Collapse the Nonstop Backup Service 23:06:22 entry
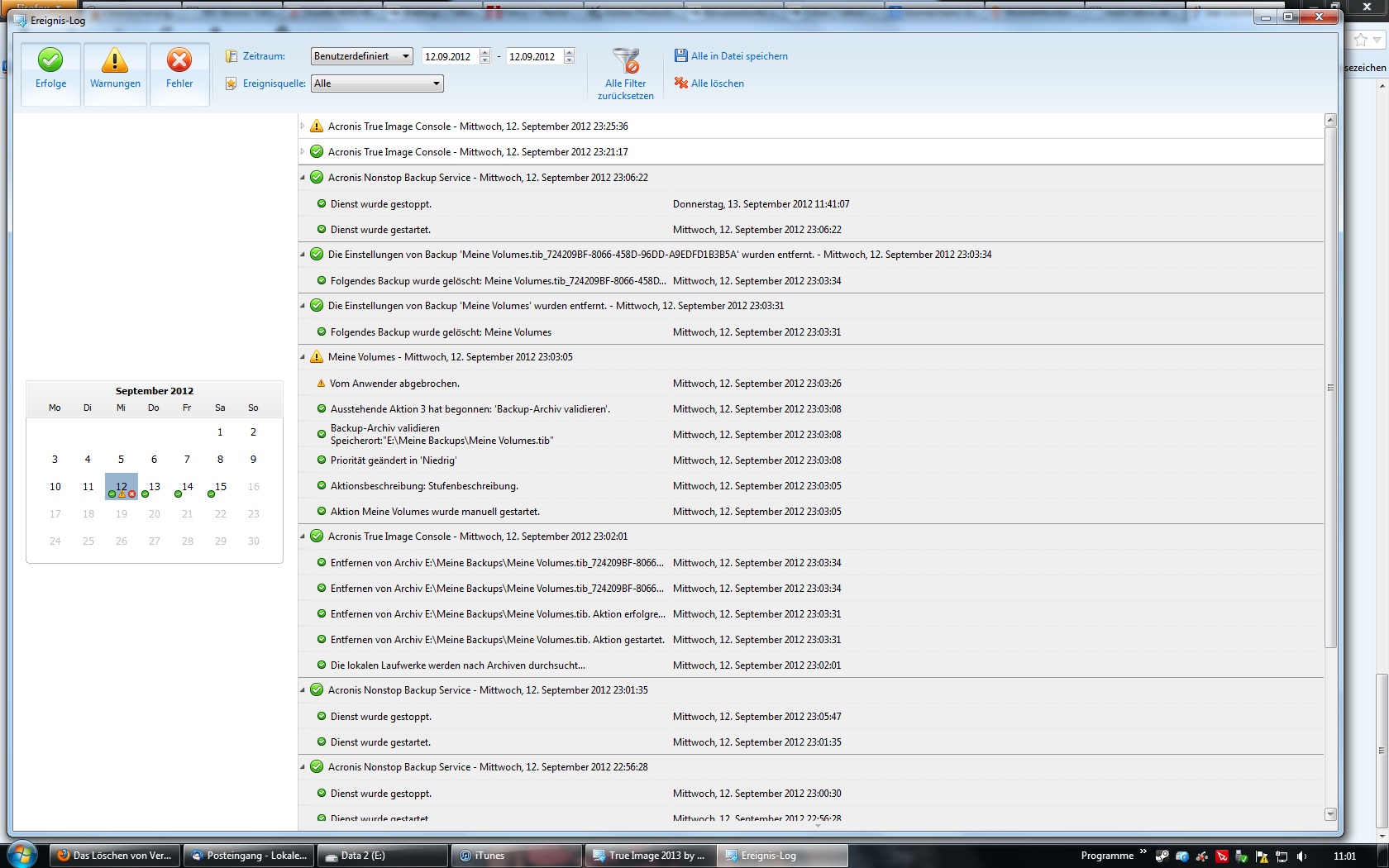 (303, 178)
